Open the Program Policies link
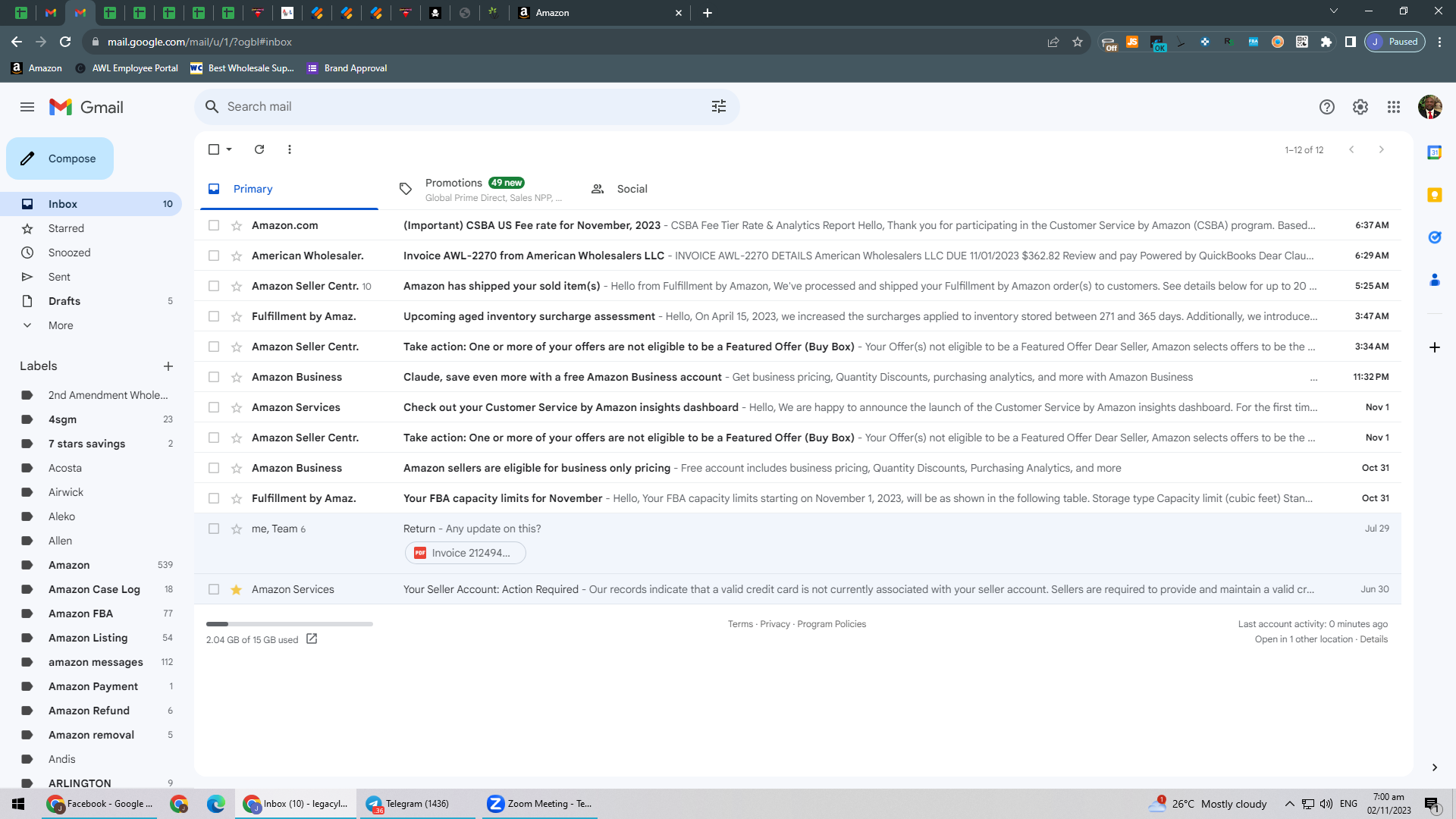Image resolution: width=1456 pixels, height=819 pixels. tap(831, 624)
